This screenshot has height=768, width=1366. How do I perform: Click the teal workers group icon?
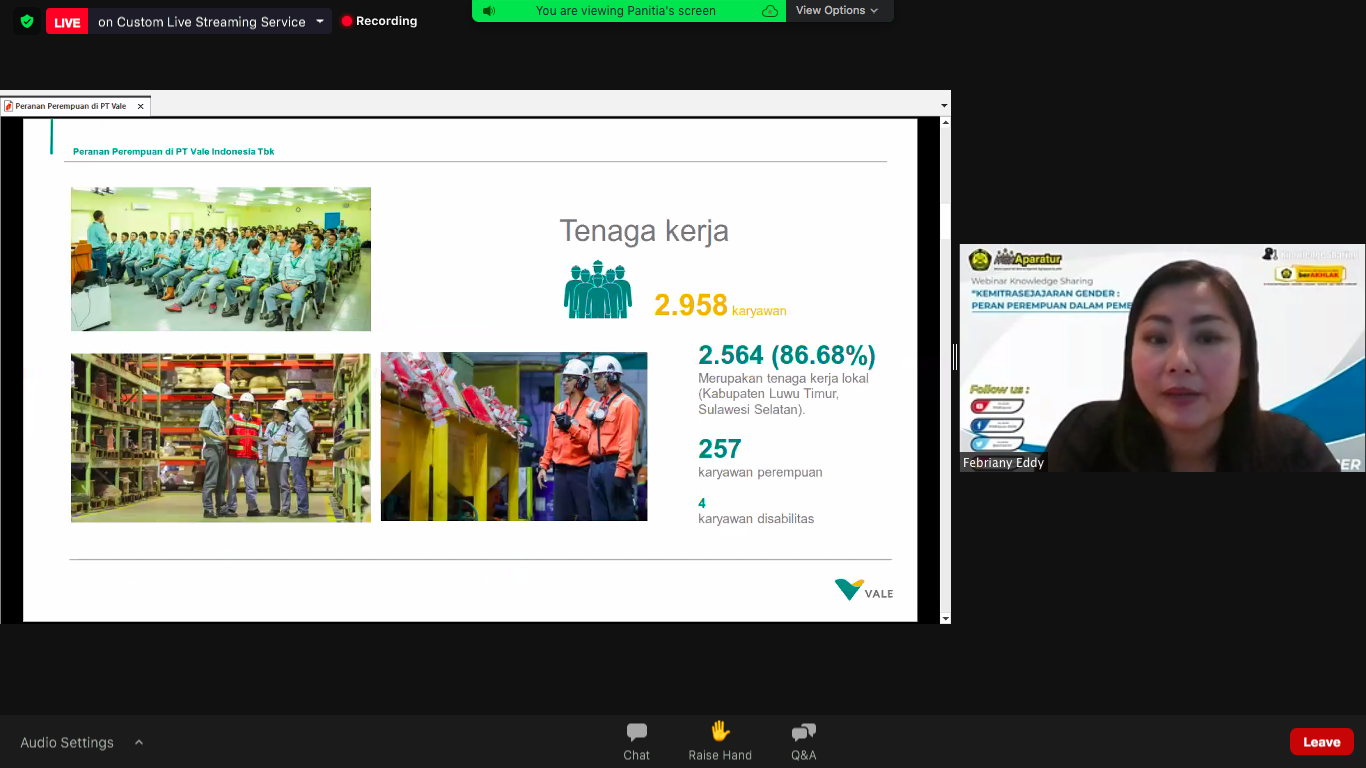pyautogui.click(x=598, y=290)
